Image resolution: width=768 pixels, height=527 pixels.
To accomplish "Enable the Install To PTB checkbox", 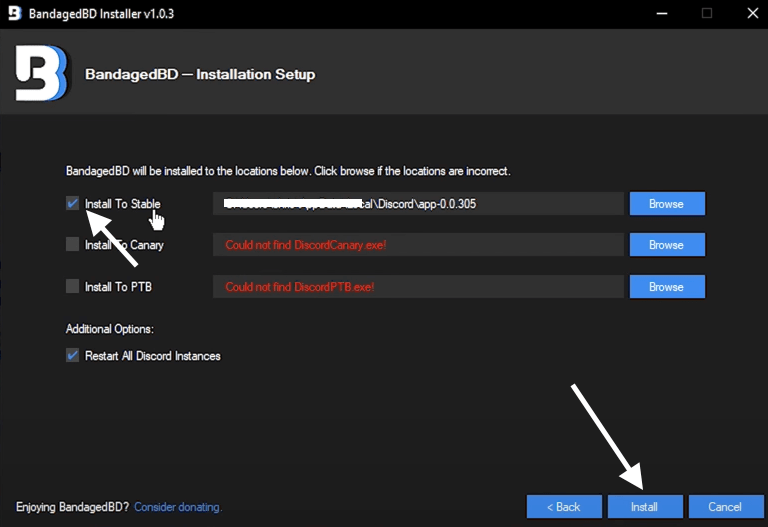I will click(72, 286).
